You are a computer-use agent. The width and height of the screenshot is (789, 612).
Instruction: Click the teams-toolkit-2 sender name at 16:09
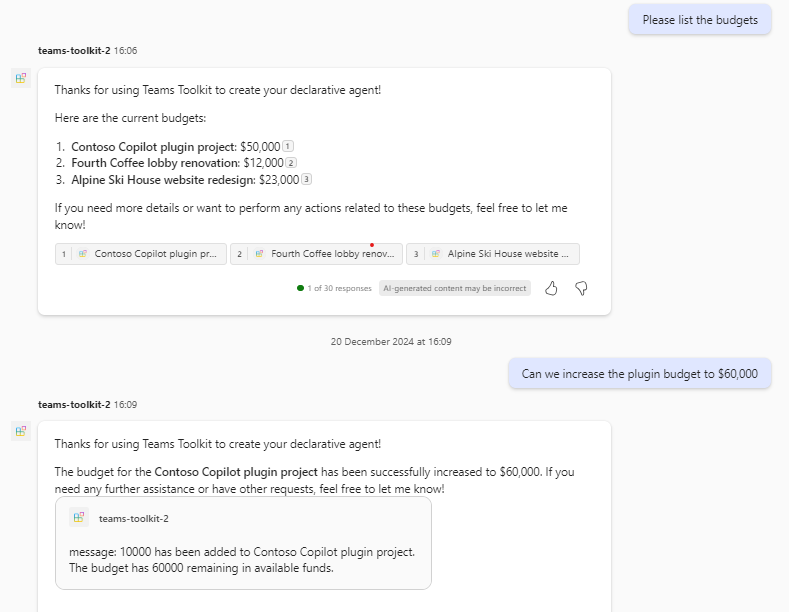[74, 405]
